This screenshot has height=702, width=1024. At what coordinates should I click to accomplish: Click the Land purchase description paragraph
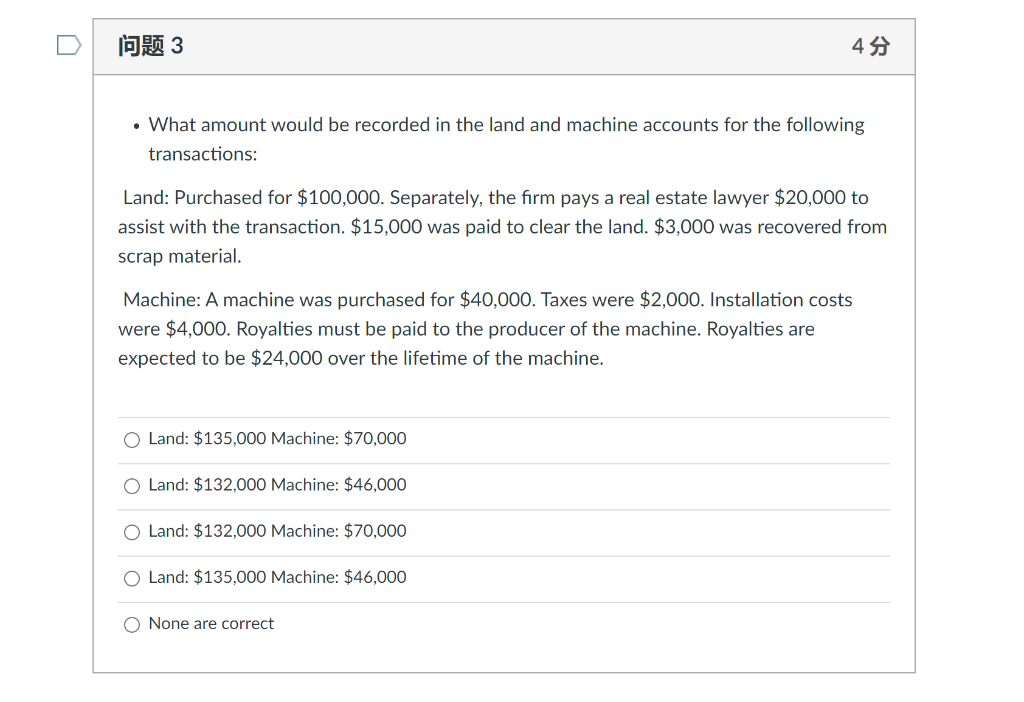(503, 227)
